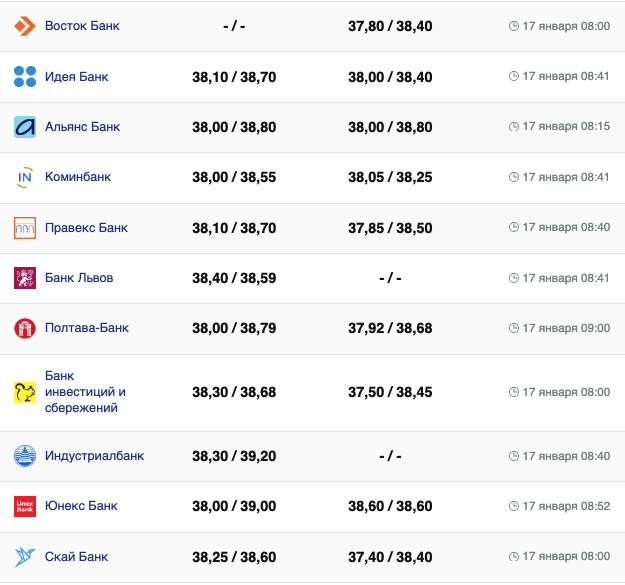Image resolution: width=625 pixels, height=585 pixels.
Task: Click the Скай Банк bird logo
Action: [x=25, y=557]
